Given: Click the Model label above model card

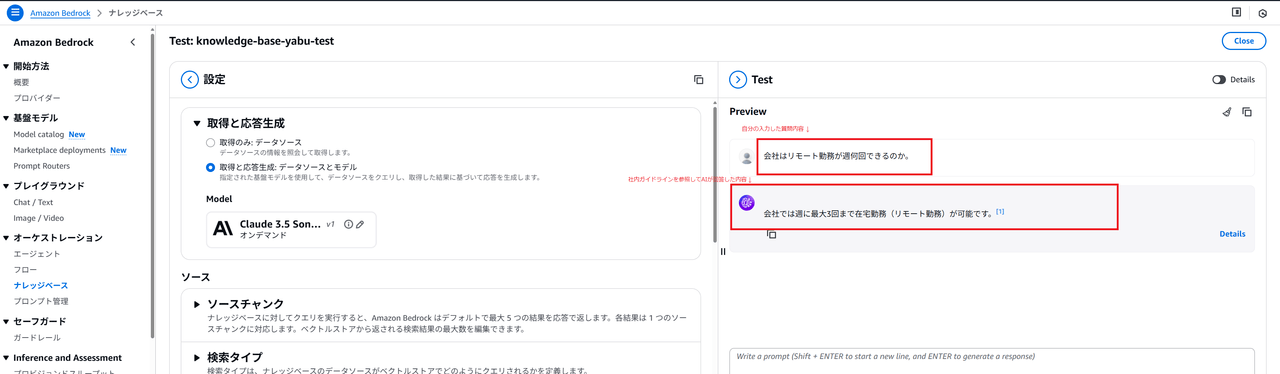Looking at the screenshot, I should (x=219, y=199).
